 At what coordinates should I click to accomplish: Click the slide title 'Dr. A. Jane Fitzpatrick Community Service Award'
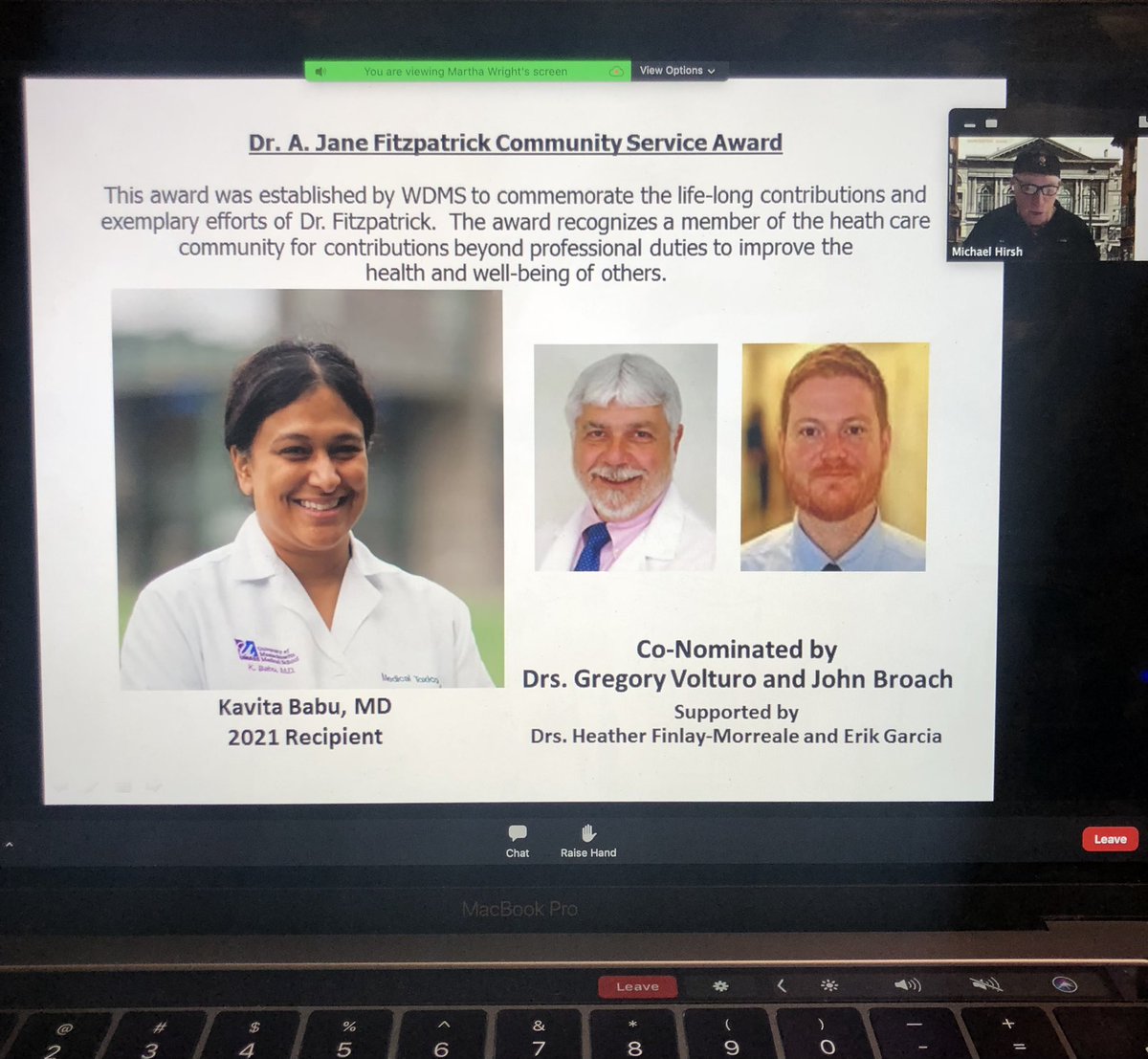coord(516,143)
